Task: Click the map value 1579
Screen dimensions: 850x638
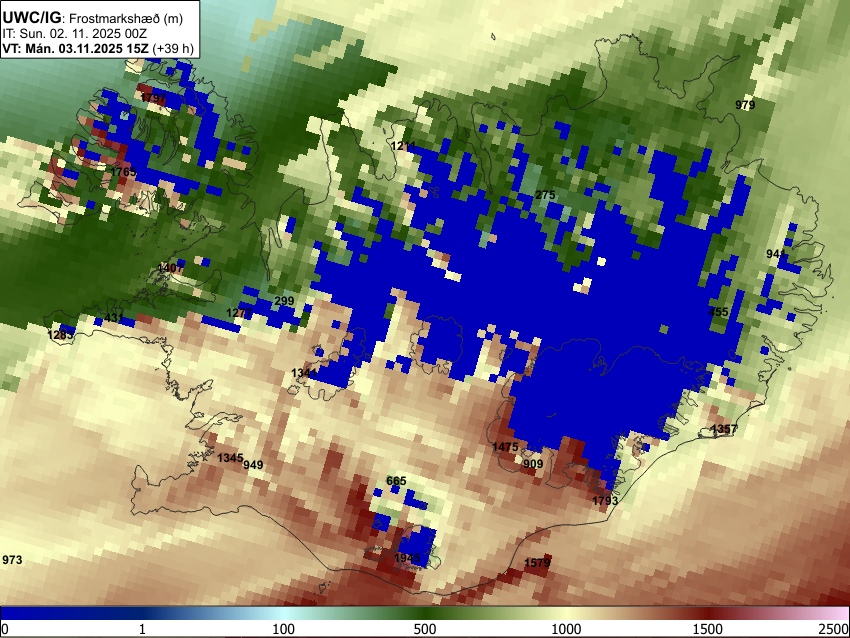Action: click(537, 563)
